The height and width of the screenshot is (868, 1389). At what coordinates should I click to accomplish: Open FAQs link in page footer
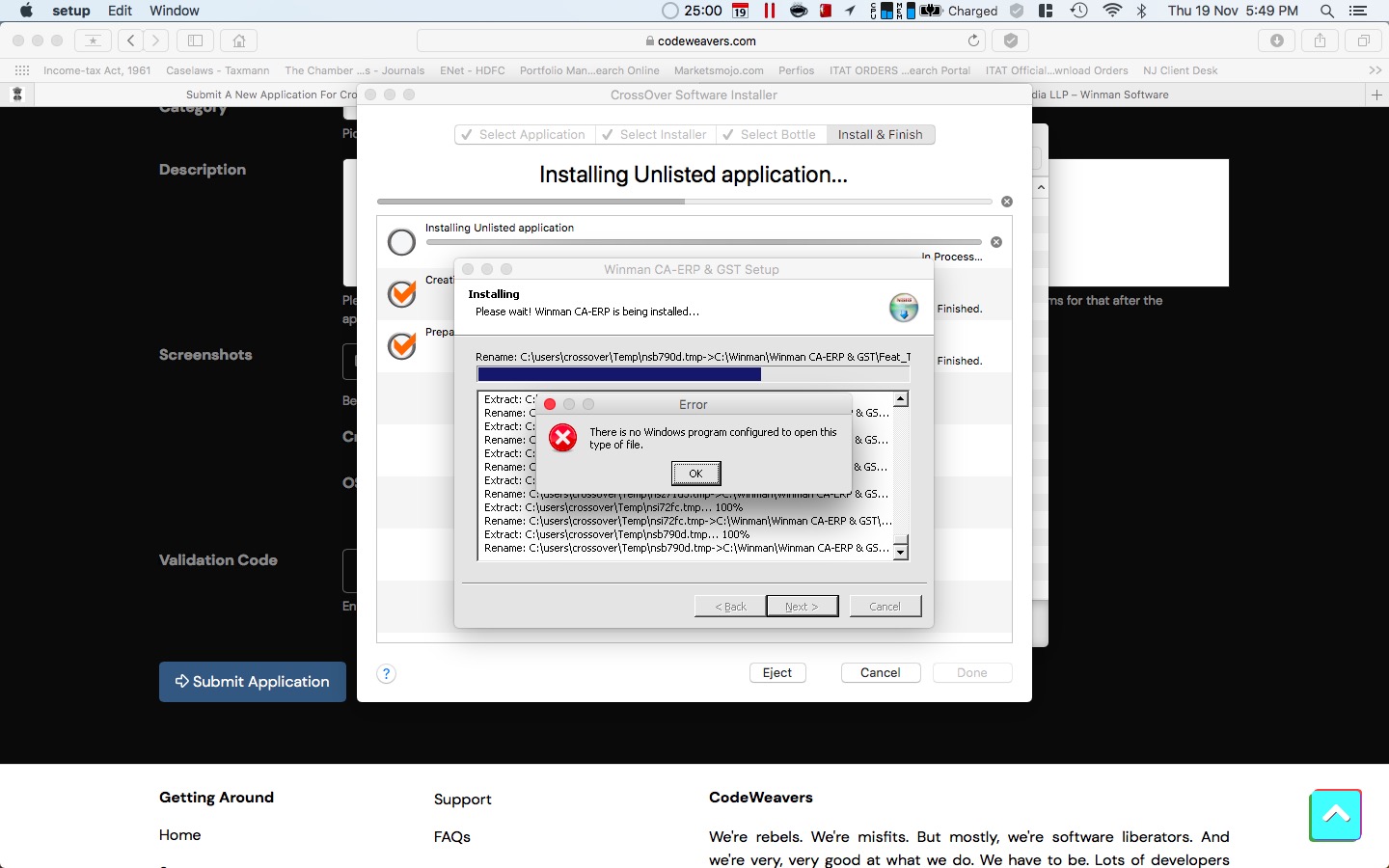[x=452, y=837]
